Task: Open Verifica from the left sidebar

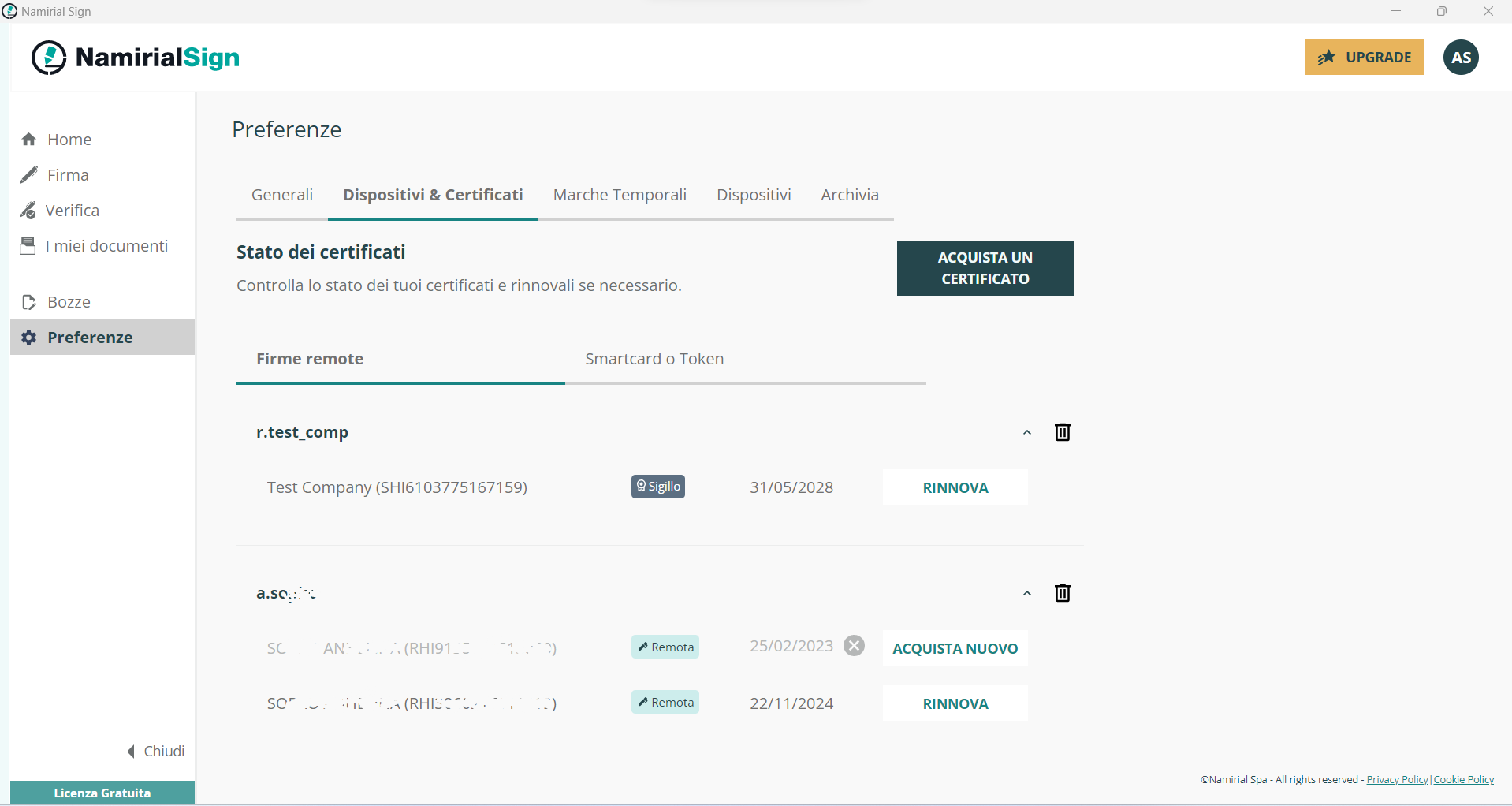Action: (x=73, y=210)
